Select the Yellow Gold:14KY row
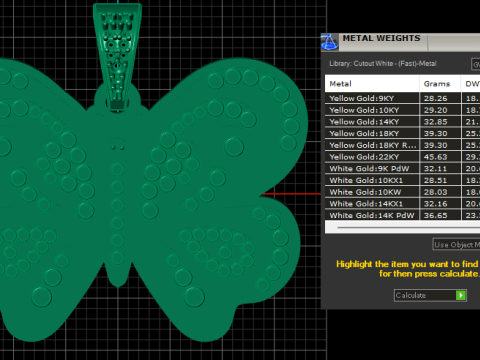Image resolution: width=480 pixels, height=360 pixels. point(402,122)
